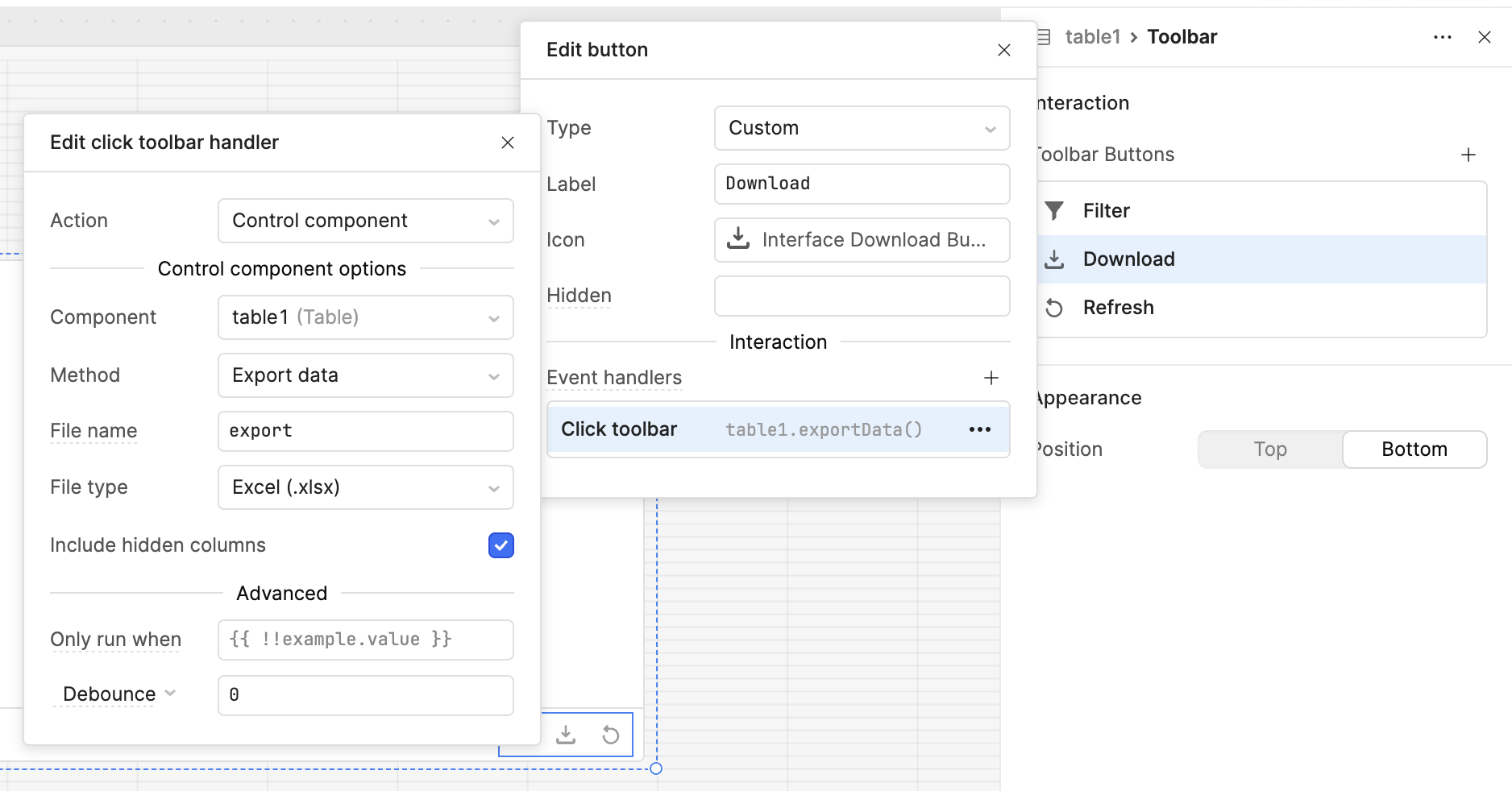Click the File name field containing export
1512x791 pixels.
(365, 431)
